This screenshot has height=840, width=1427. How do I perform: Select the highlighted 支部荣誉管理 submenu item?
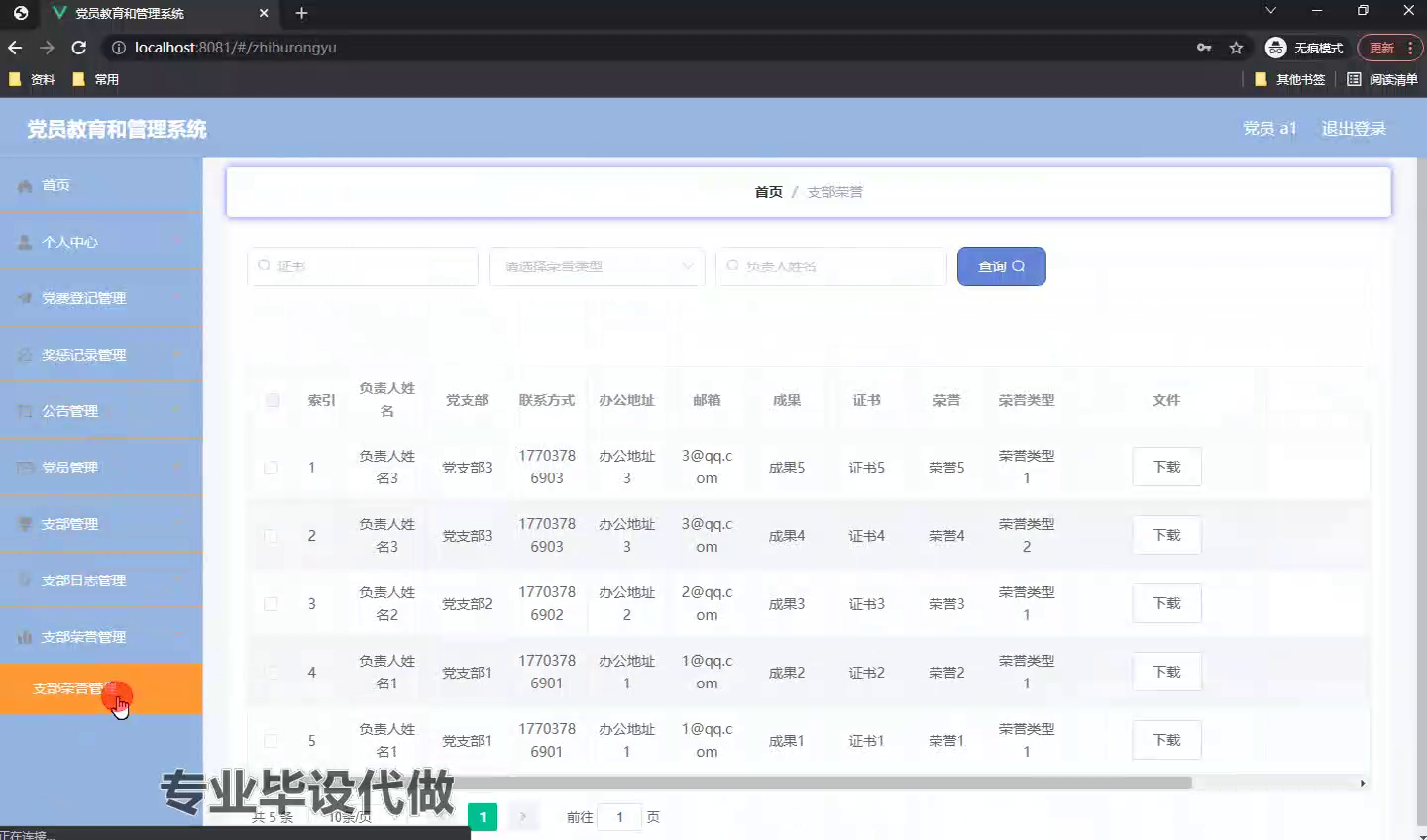[x=101, y=688]
